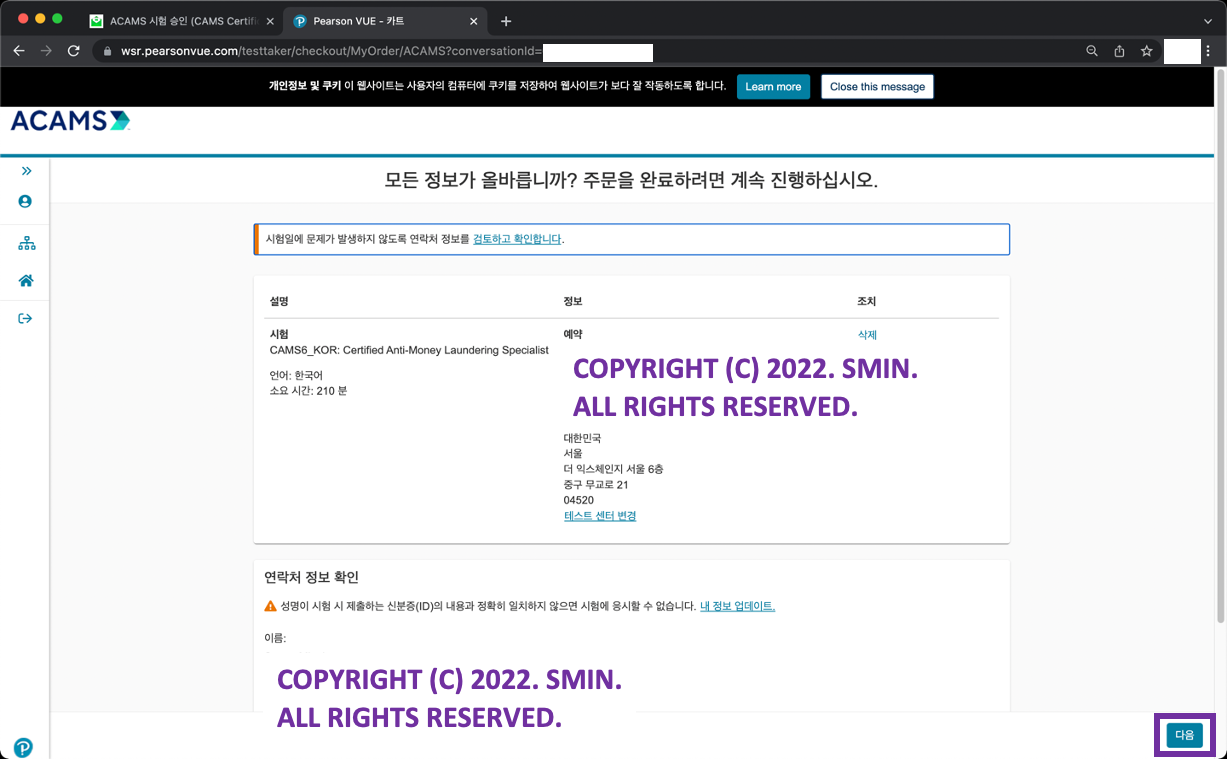Image resolution: width=1228 pixels, height=760 pixels.
Task: Click the 삭제 link to remove exam
Action: pos(867,335)
